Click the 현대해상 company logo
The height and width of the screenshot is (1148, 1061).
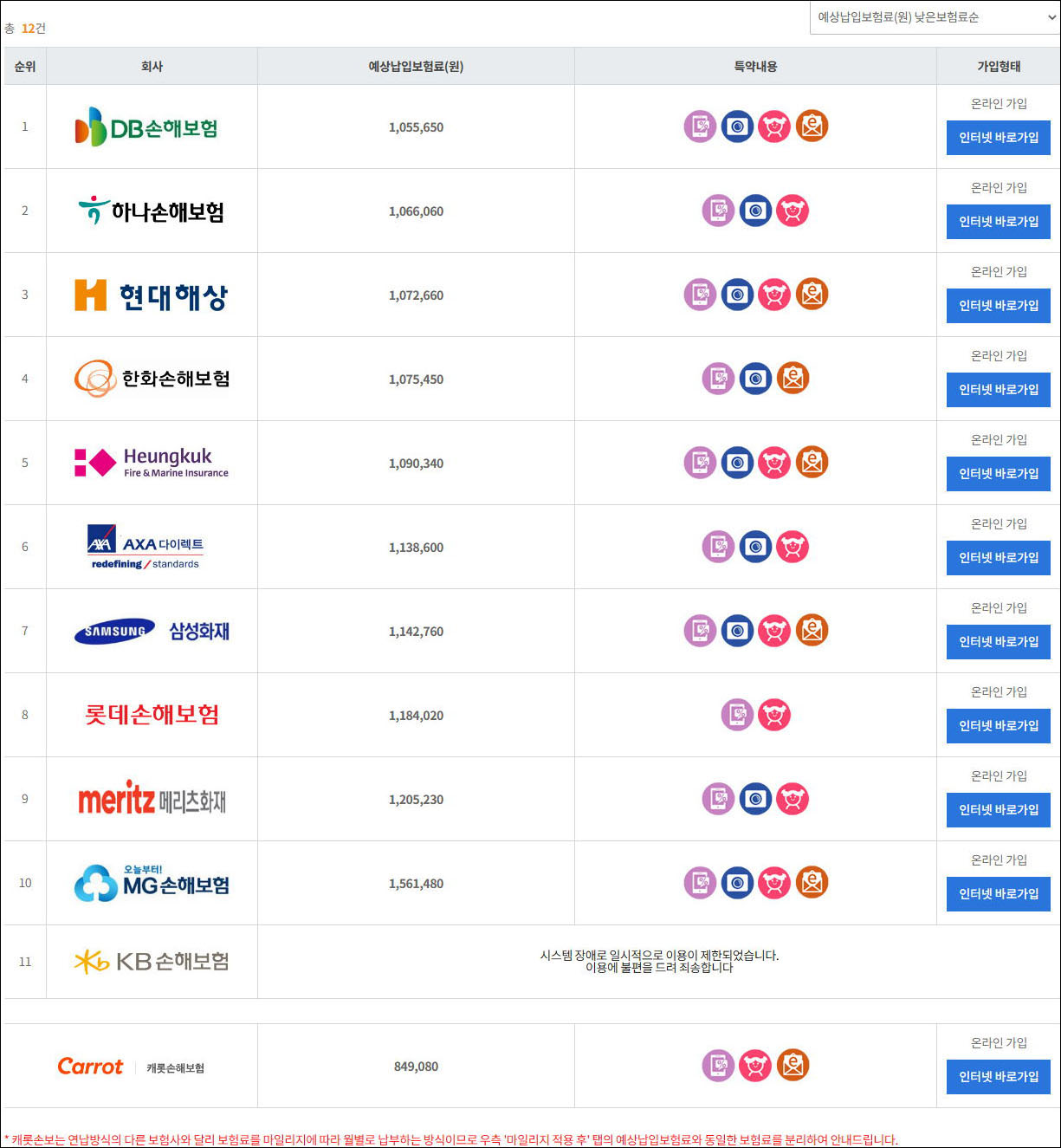pos(152,295)
